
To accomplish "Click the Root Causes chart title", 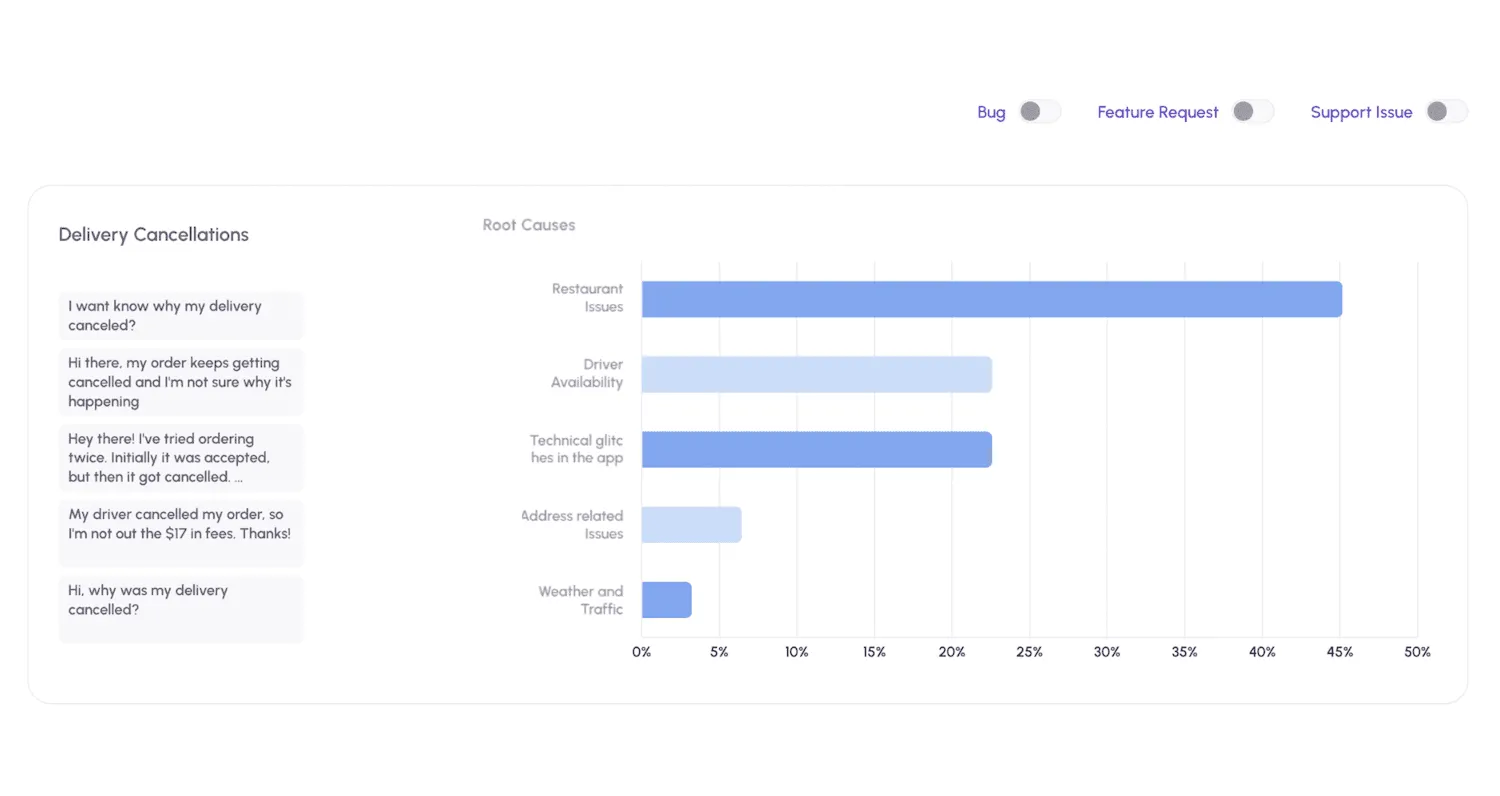I will [528, 225].
